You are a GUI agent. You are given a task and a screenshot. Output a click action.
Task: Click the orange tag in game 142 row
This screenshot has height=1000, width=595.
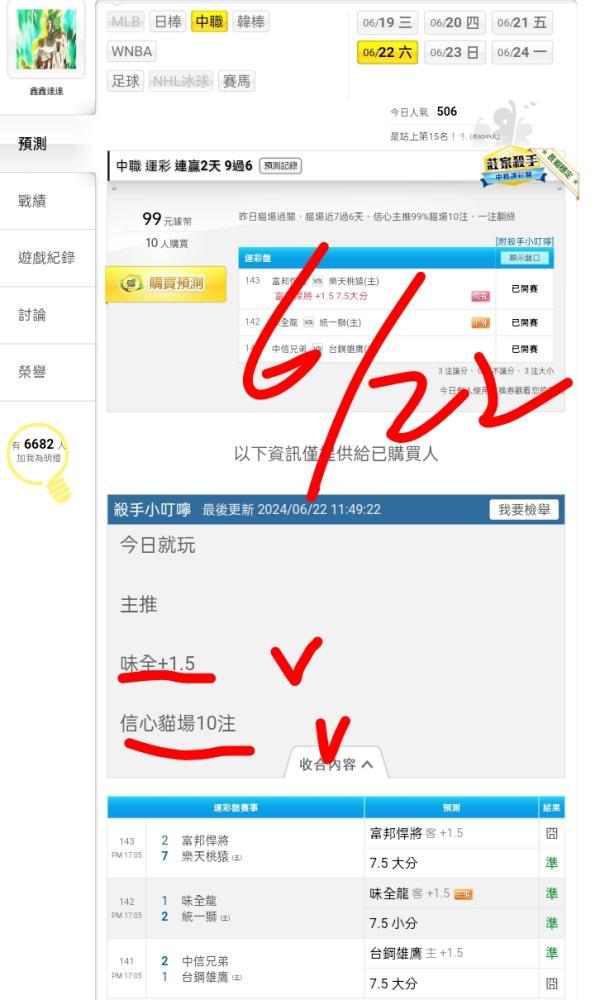480,323
